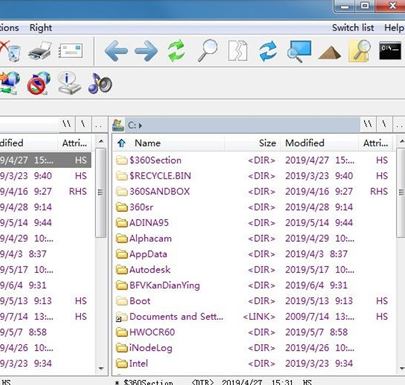405x385 pixels.
Task: Click the left panel scrollbar thumb
Action: pyautogui.click(x=101, y=193)
